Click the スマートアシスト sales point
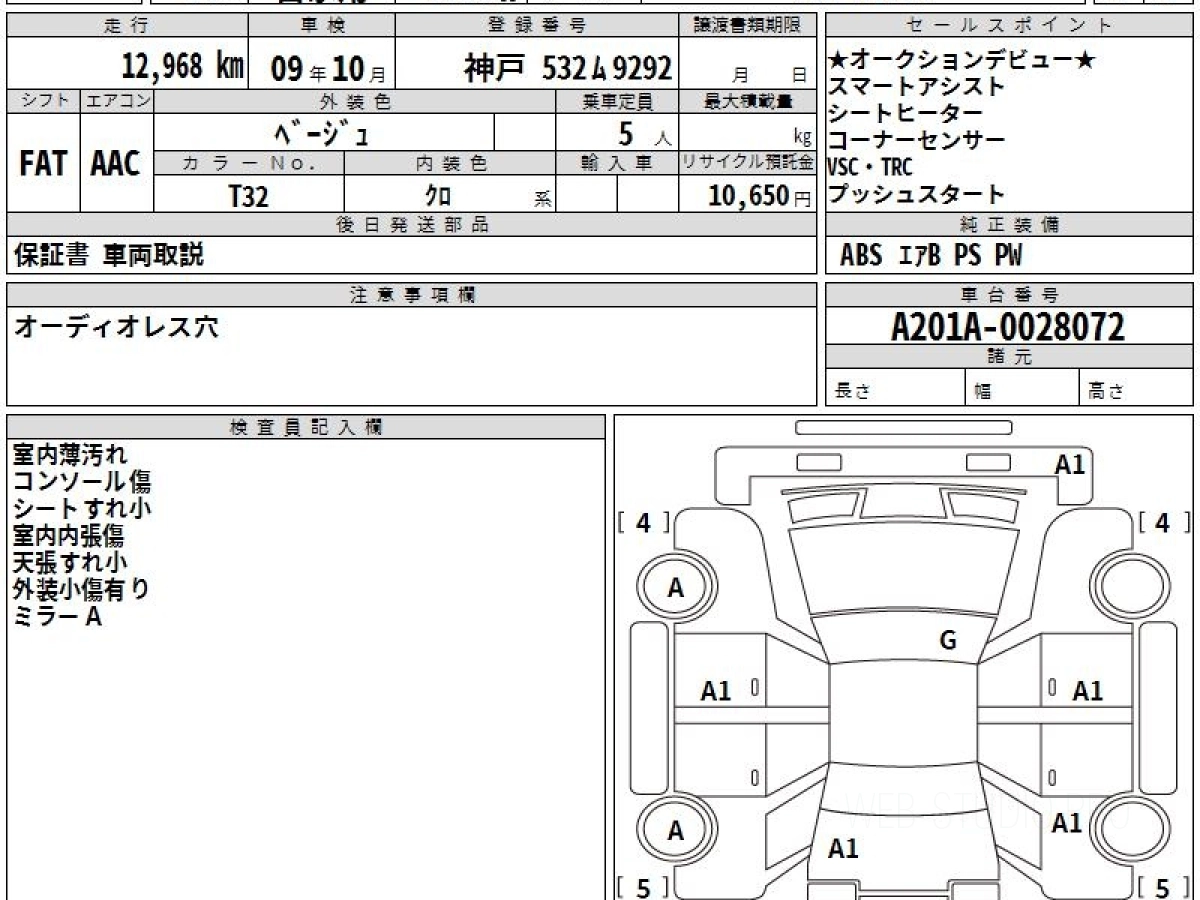The height and width of the screenshot is (900, 1200). [917, 87]
